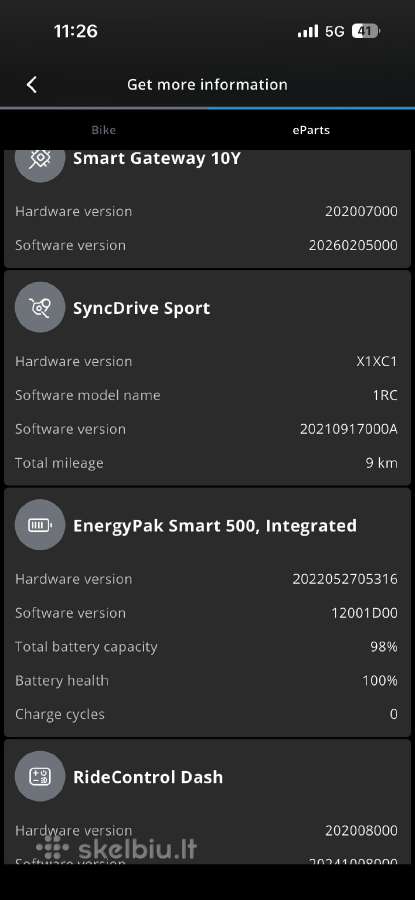Viewport: 415px width, 900px height.
Task: Select hardware version value 2022052705316
Action: point(345,579)
